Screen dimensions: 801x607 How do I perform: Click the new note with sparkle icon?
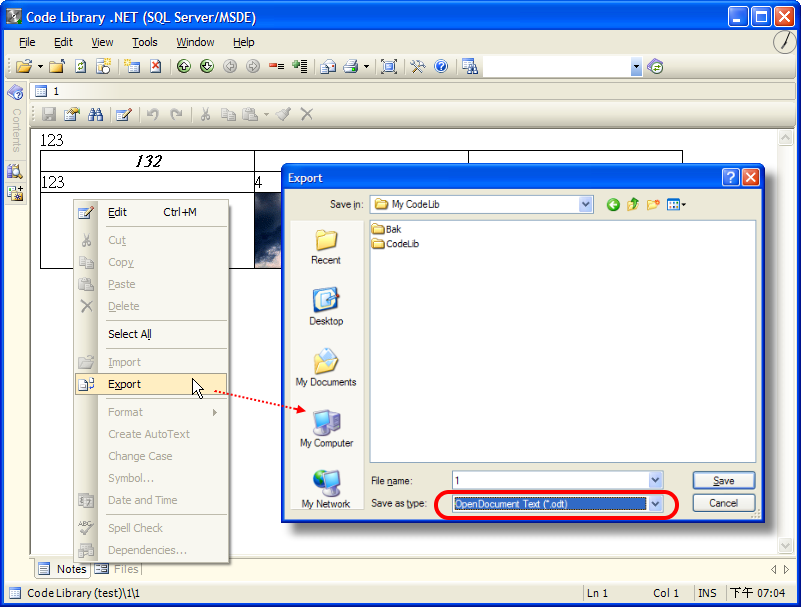click(x=104, y=66)
